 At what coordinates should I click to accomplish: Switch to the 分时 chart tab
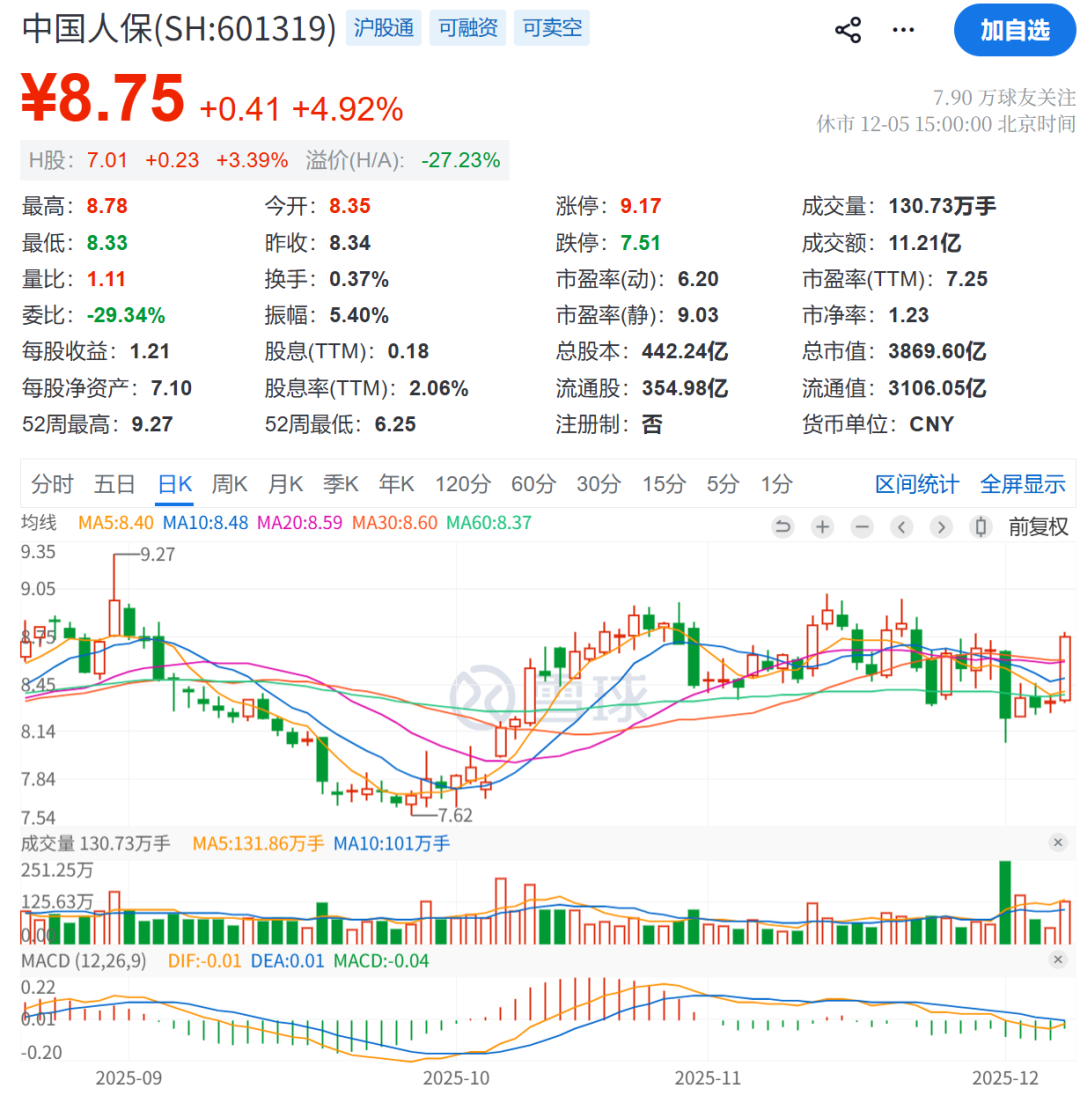(x=52, y=485)
